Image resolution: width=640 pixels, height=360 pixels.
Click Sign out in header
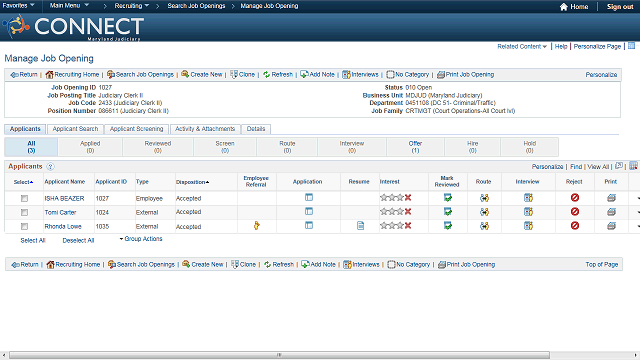coord(620,7)
